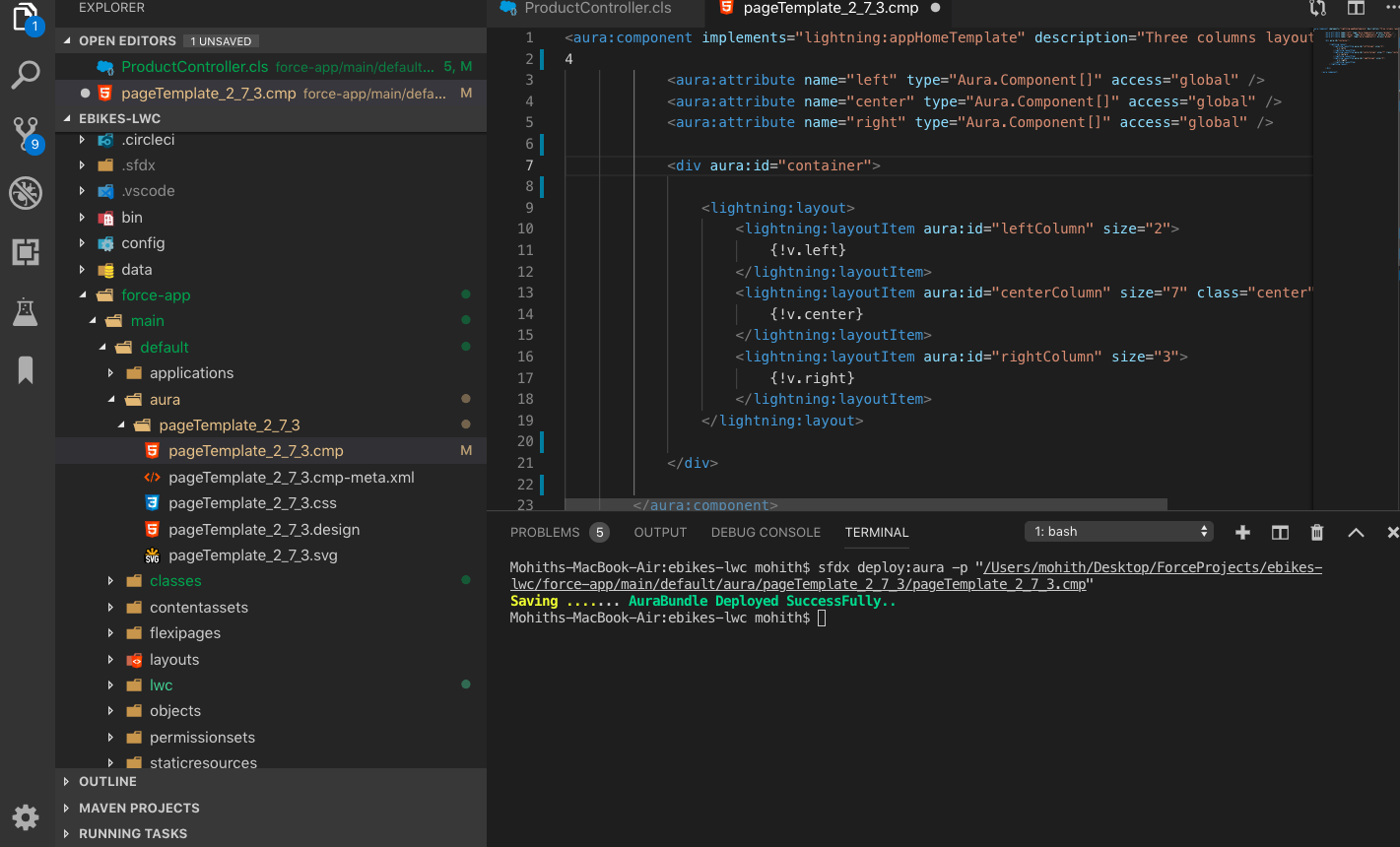The width and height of the screenshot is (1400, 847).
Task: Click the terminal command prompt cursor
Action: 822,619
